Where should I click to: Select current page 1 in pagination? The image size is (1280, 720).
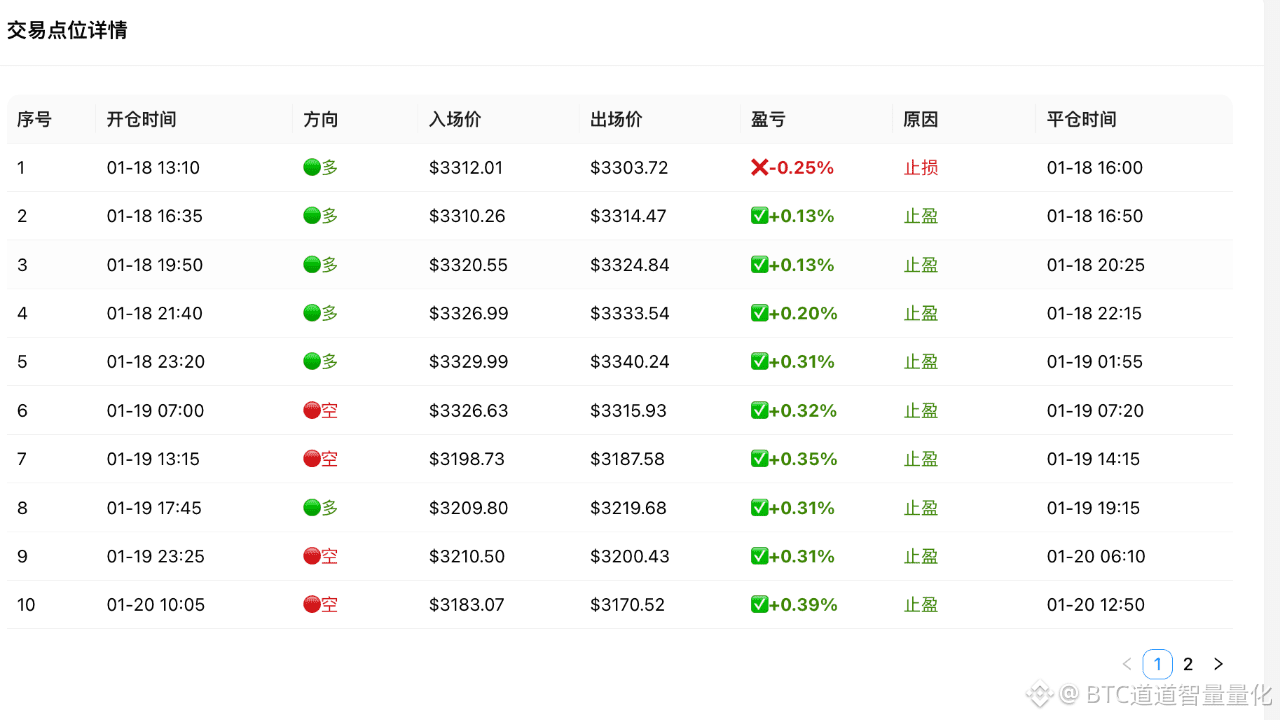tap(1157, 664)
